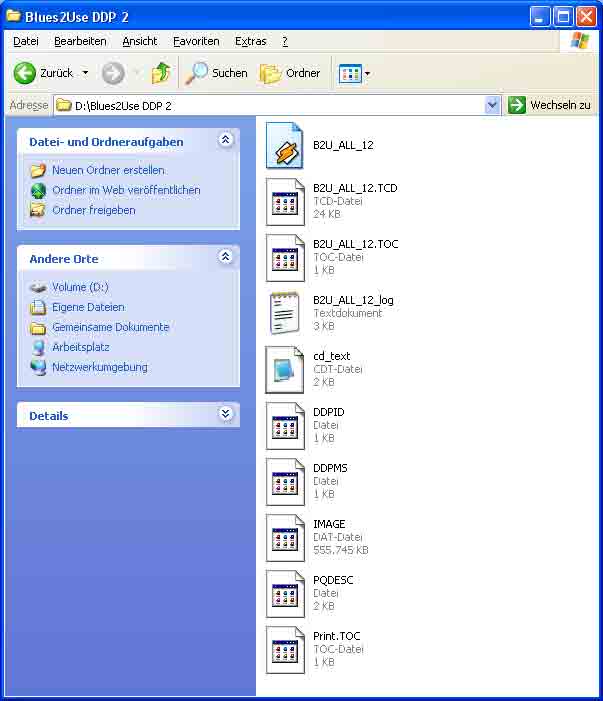Screen dimensions: 603x701
Task: Select the DDPMS file icon
Action: pos(285,482)
